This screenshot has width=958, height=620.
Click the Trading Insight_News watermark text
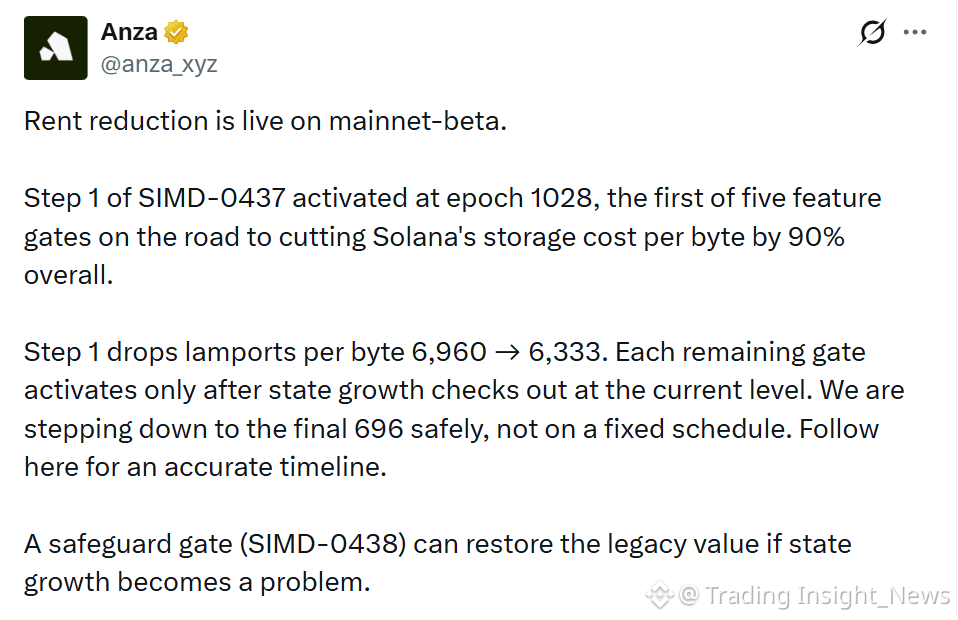pos(828,595)
